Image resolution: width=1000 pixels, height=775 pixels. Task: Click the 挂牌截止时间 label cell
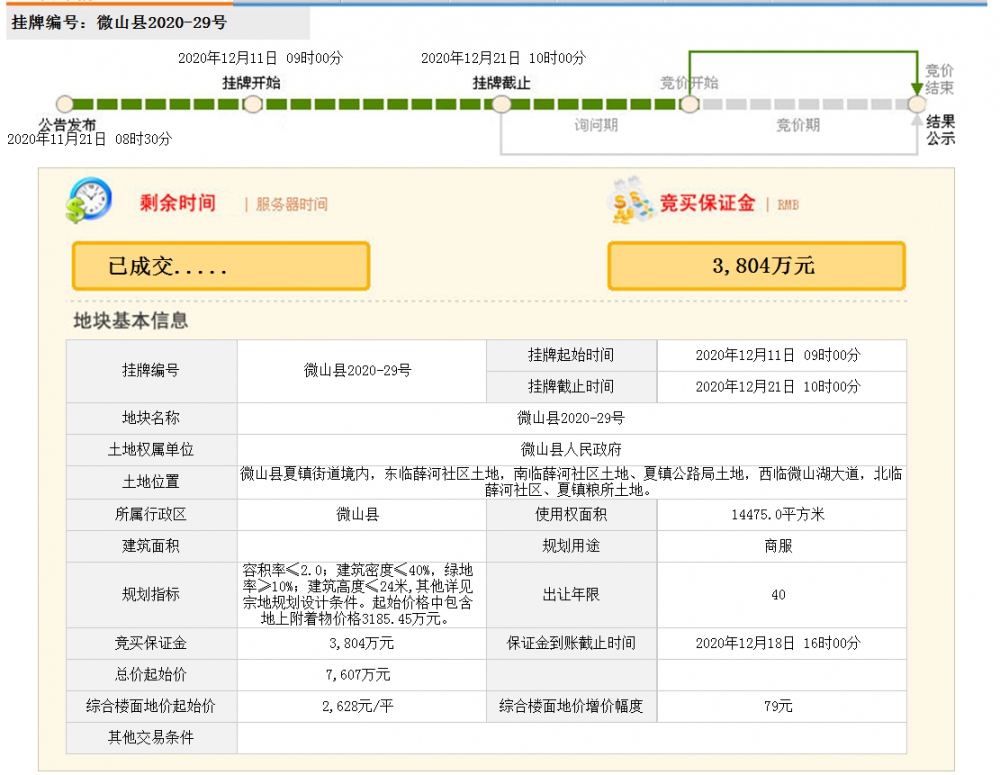(571, 387)
